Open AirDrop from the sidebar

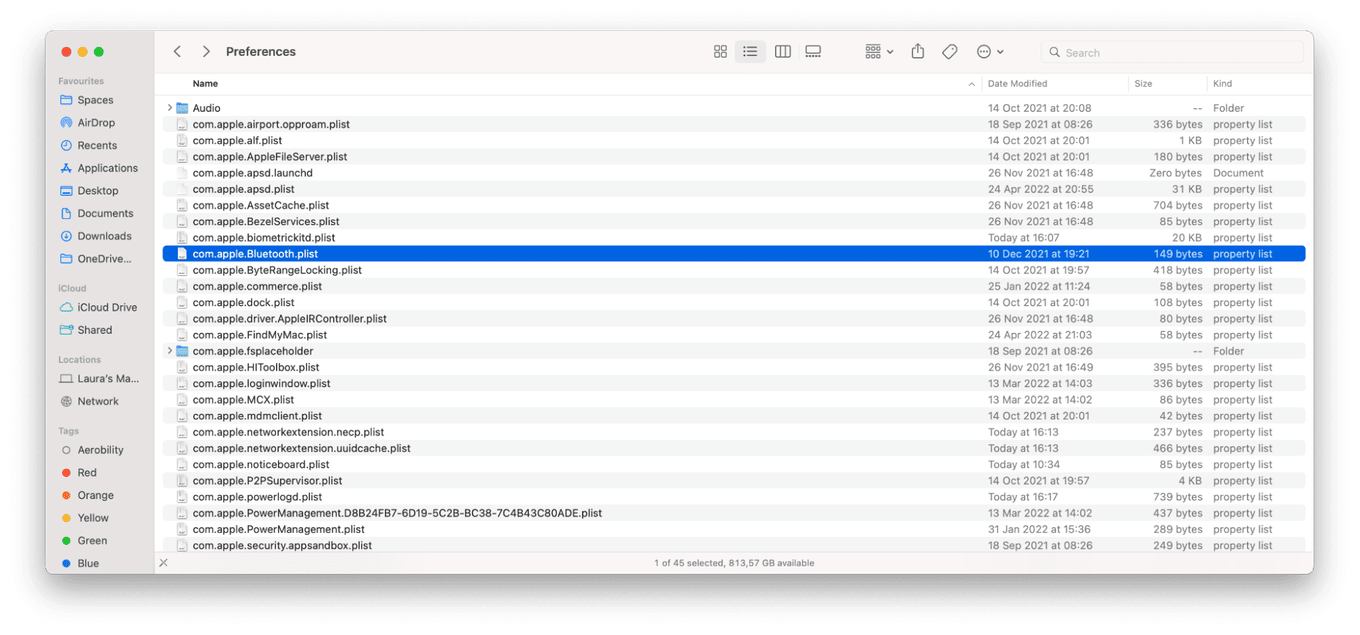pos(95,122)
